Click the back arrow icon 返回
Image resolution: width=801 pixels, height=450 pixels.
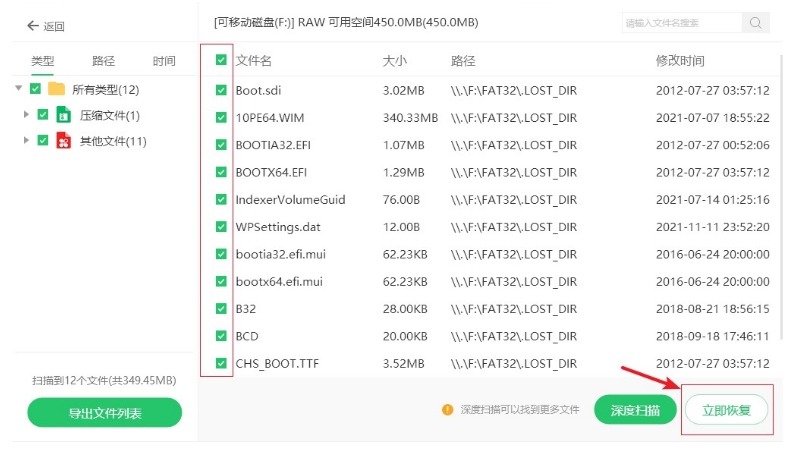click(33, 25)
